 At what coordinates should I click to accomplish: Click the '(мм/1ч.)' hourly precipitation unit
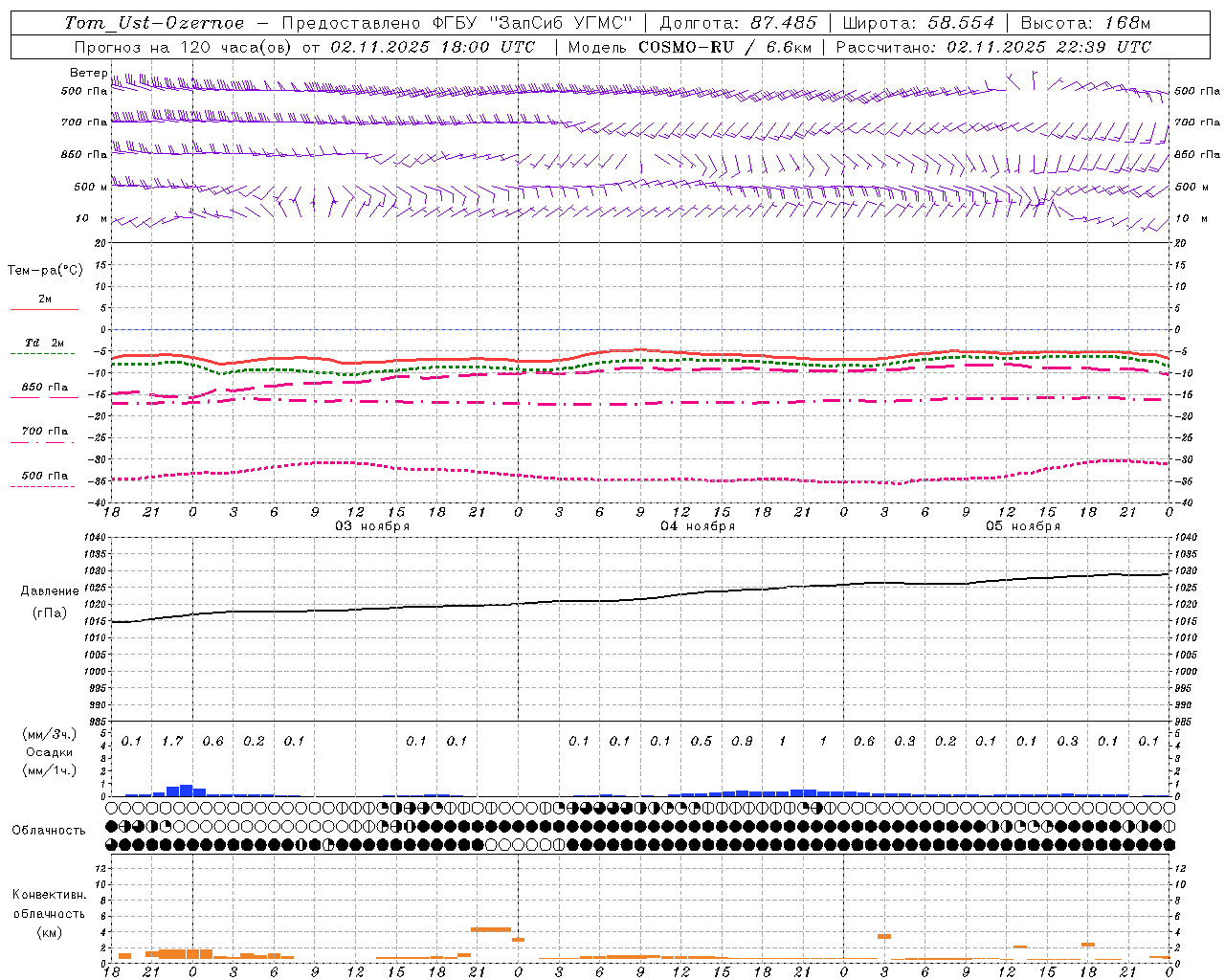pos(48,770)
